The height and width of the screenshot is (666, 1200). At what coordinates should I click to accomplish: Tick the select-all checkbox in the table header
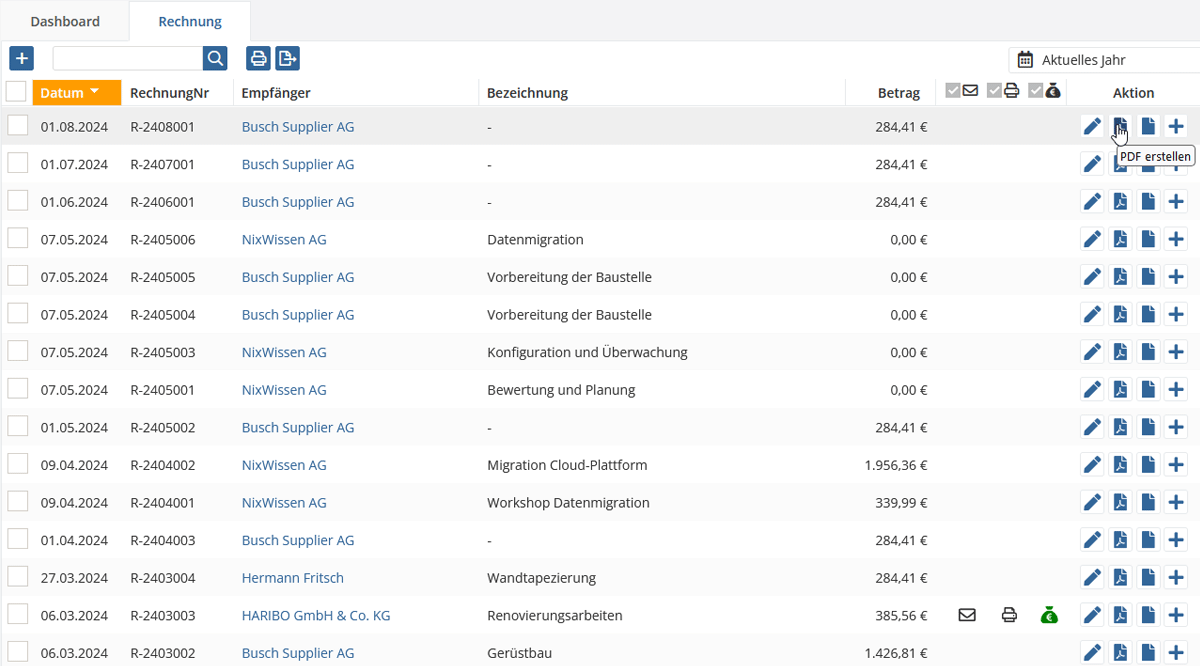[16, 92]
